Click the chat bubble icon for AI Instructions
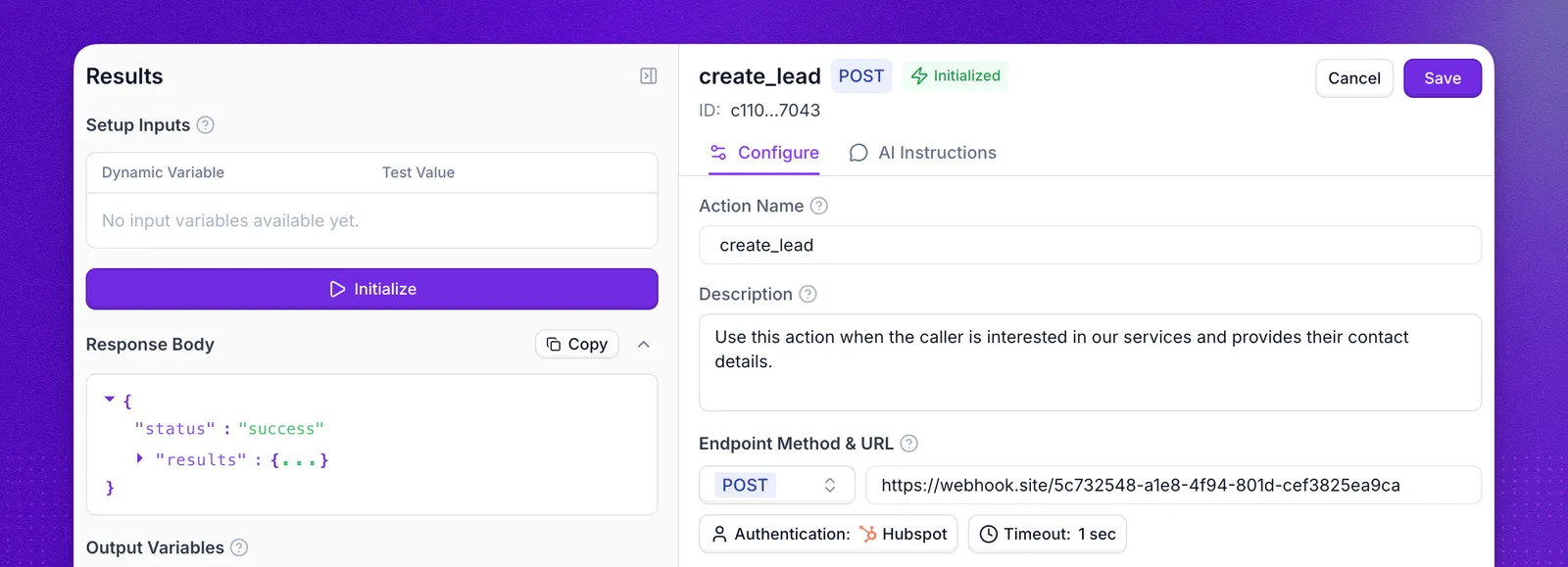 pyautogui.click(x=858, y=153)
